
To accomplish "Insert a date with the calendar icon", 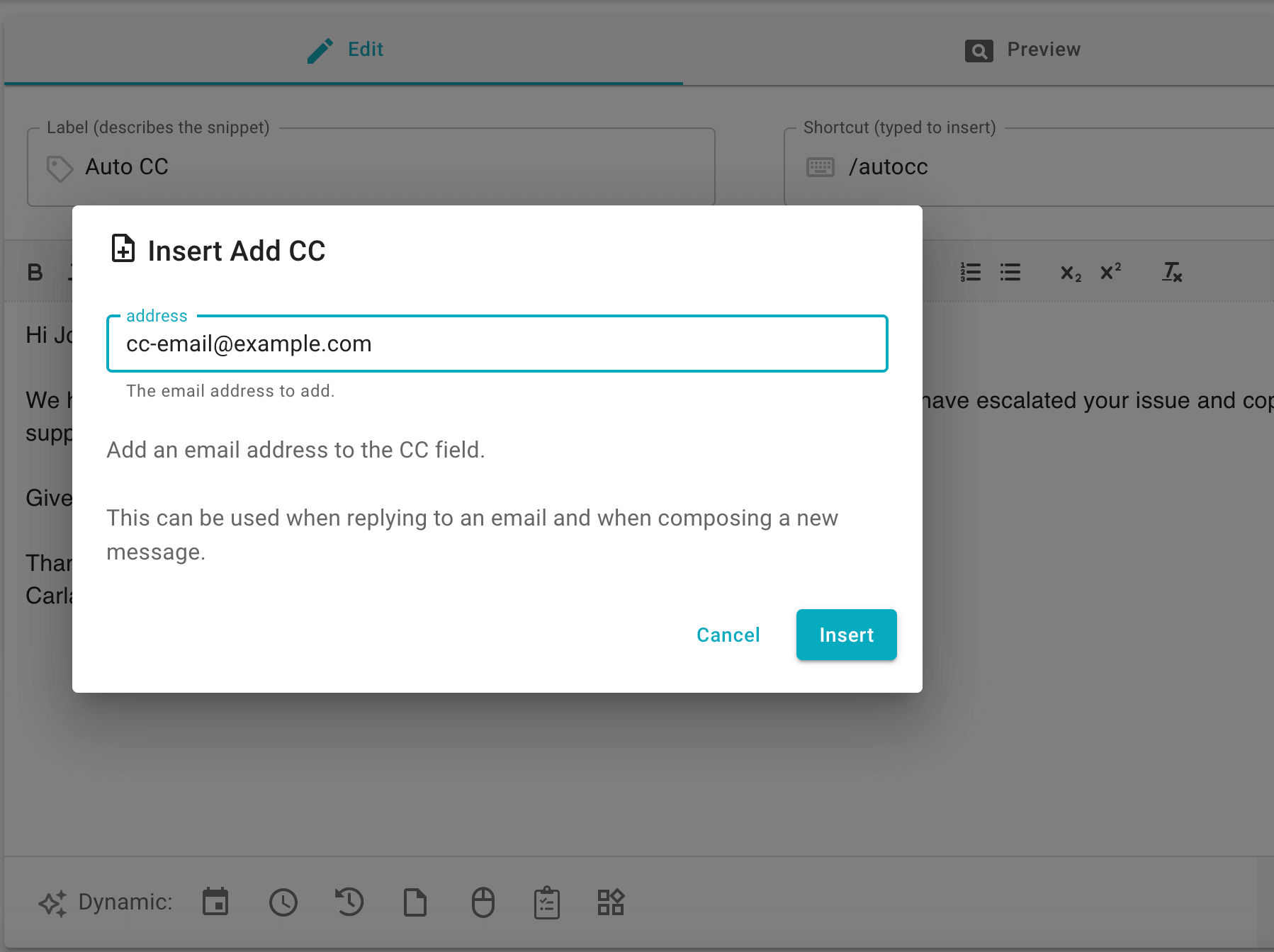I will pos(215,902).
